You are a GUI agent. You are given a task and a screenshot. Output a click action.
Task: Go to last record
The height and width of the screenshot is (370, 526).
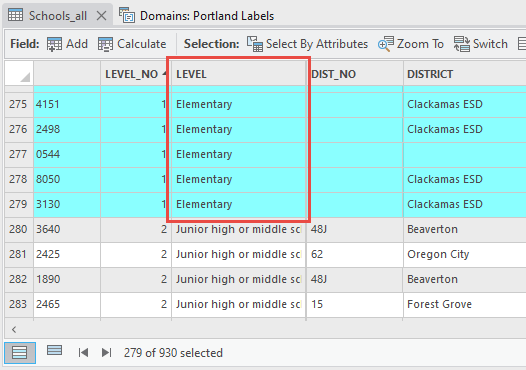point(106,353)
